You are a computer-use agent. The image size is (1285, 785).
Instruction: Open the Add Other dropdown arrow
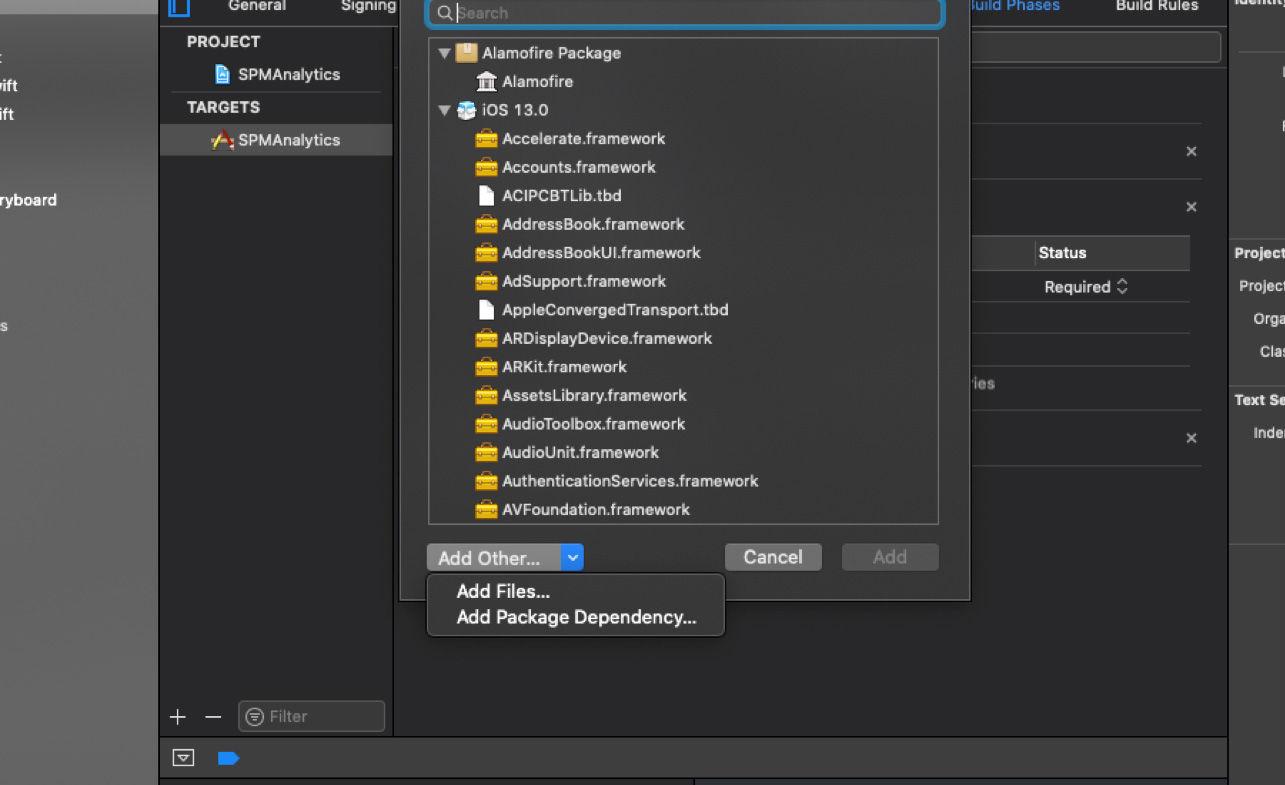(x=572, y=558)
